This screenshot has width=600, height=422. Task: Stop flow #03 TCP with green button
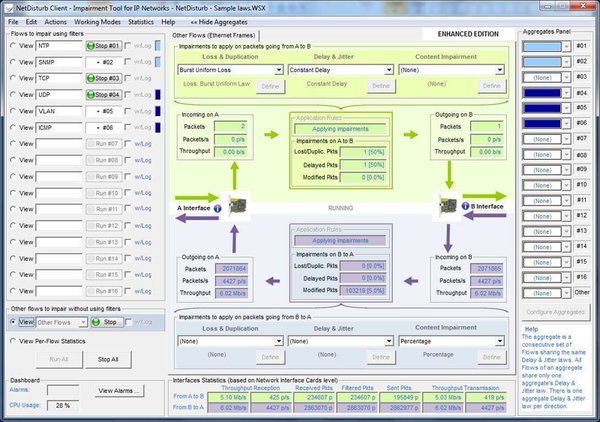click(104, 78)
